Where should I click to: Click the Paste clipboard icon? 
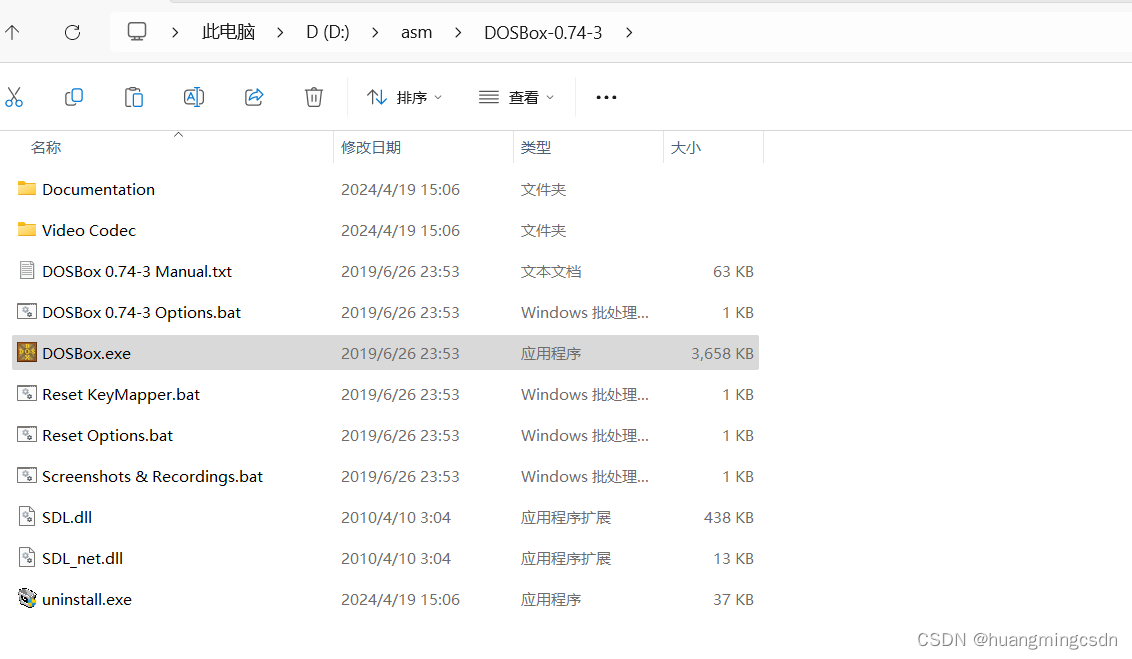pos(134,97)
